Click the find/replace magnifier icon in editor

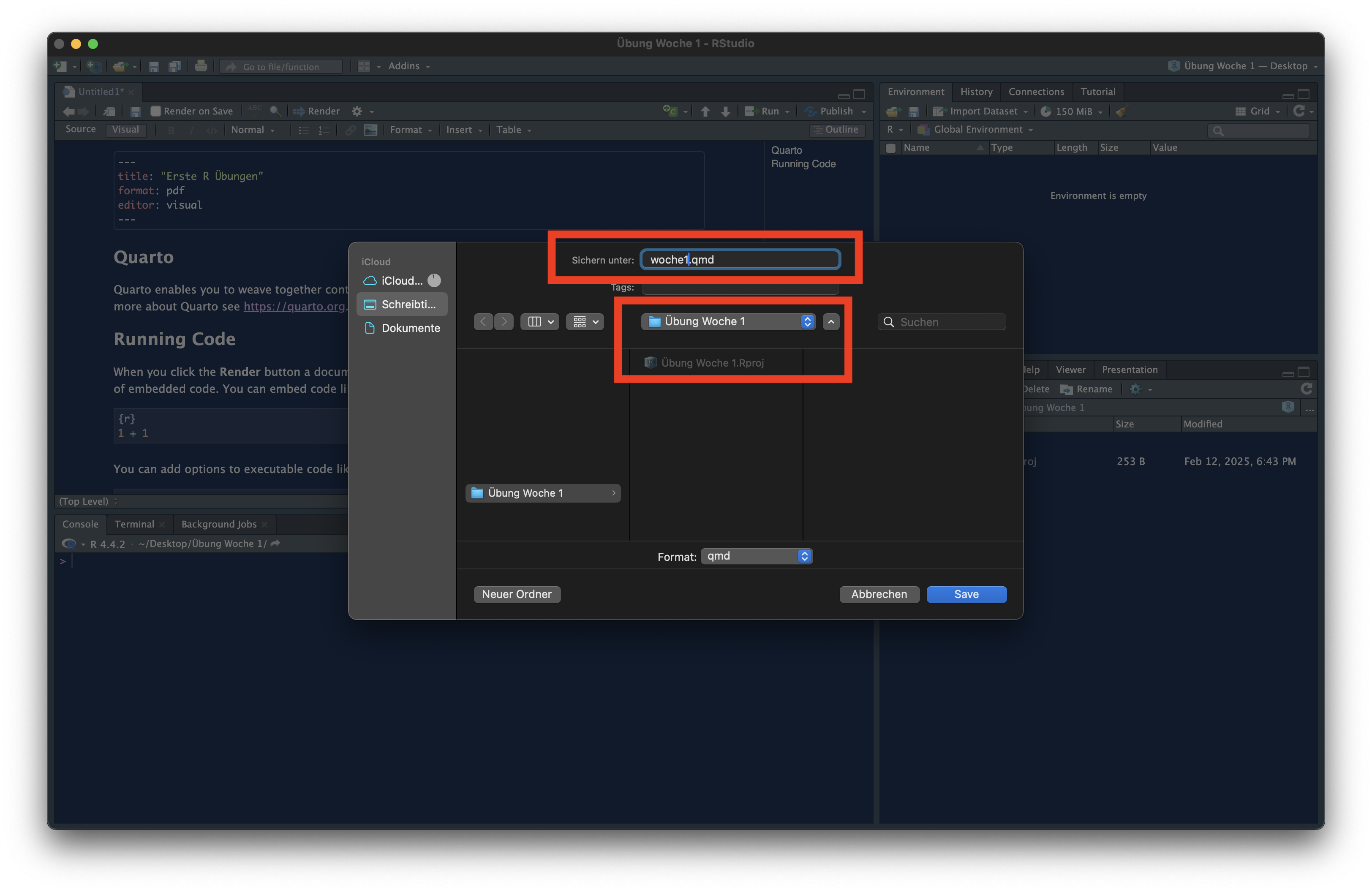275,111
